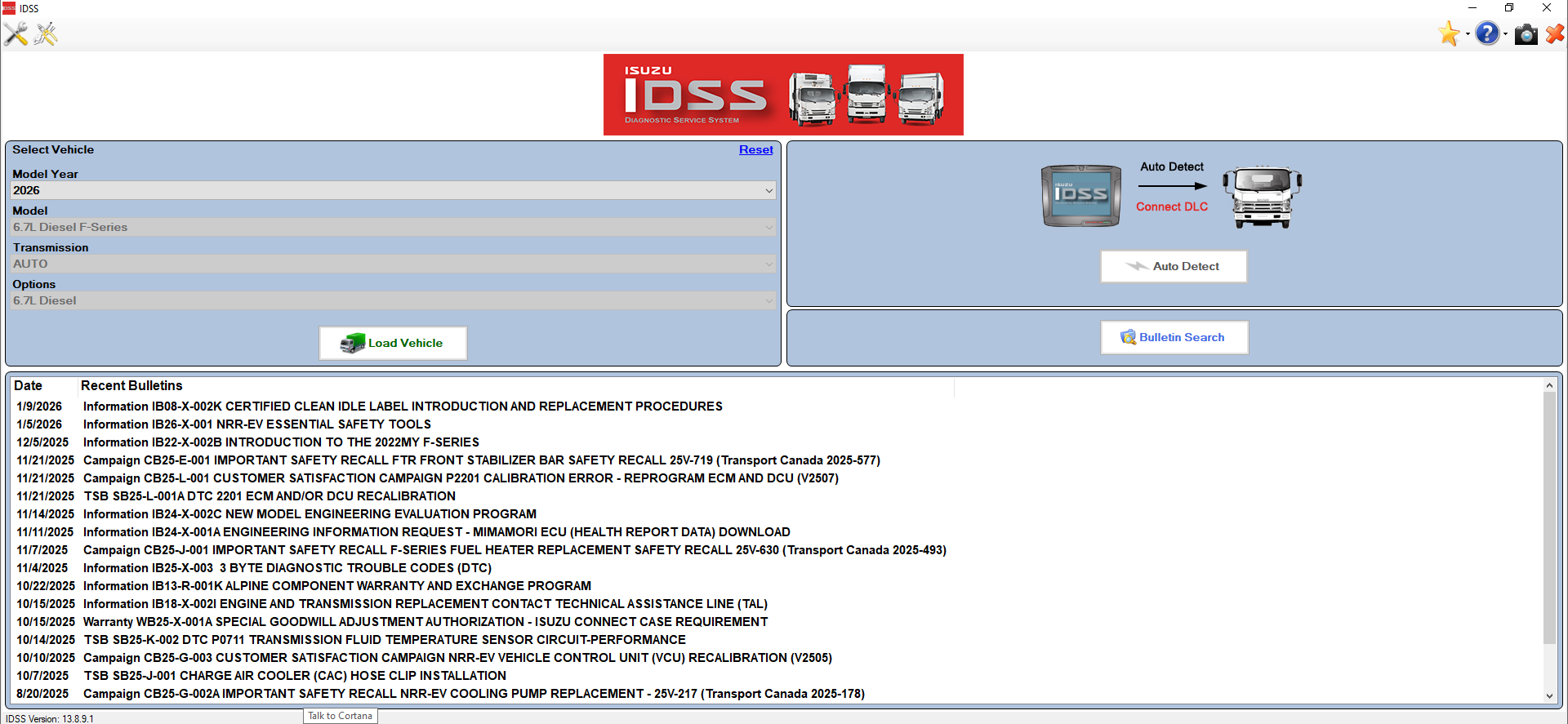Open Warranty WB25-X-001A Special Goodwill Adjustment
The width and height of the screenshot is (1568, 724).
(x=425, y=622)
